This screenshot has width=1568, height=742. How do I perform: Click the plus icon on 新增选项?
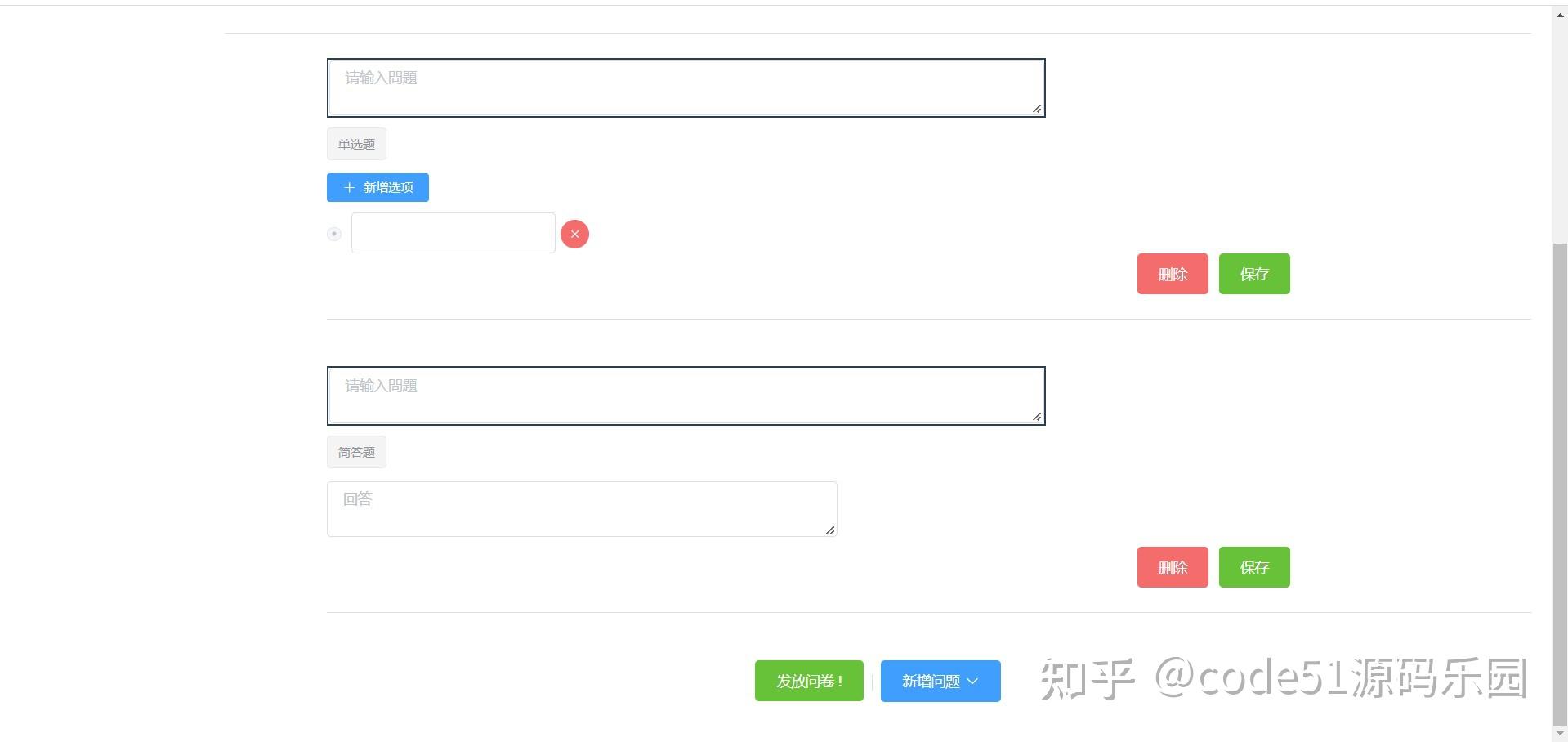coord(350,187)
